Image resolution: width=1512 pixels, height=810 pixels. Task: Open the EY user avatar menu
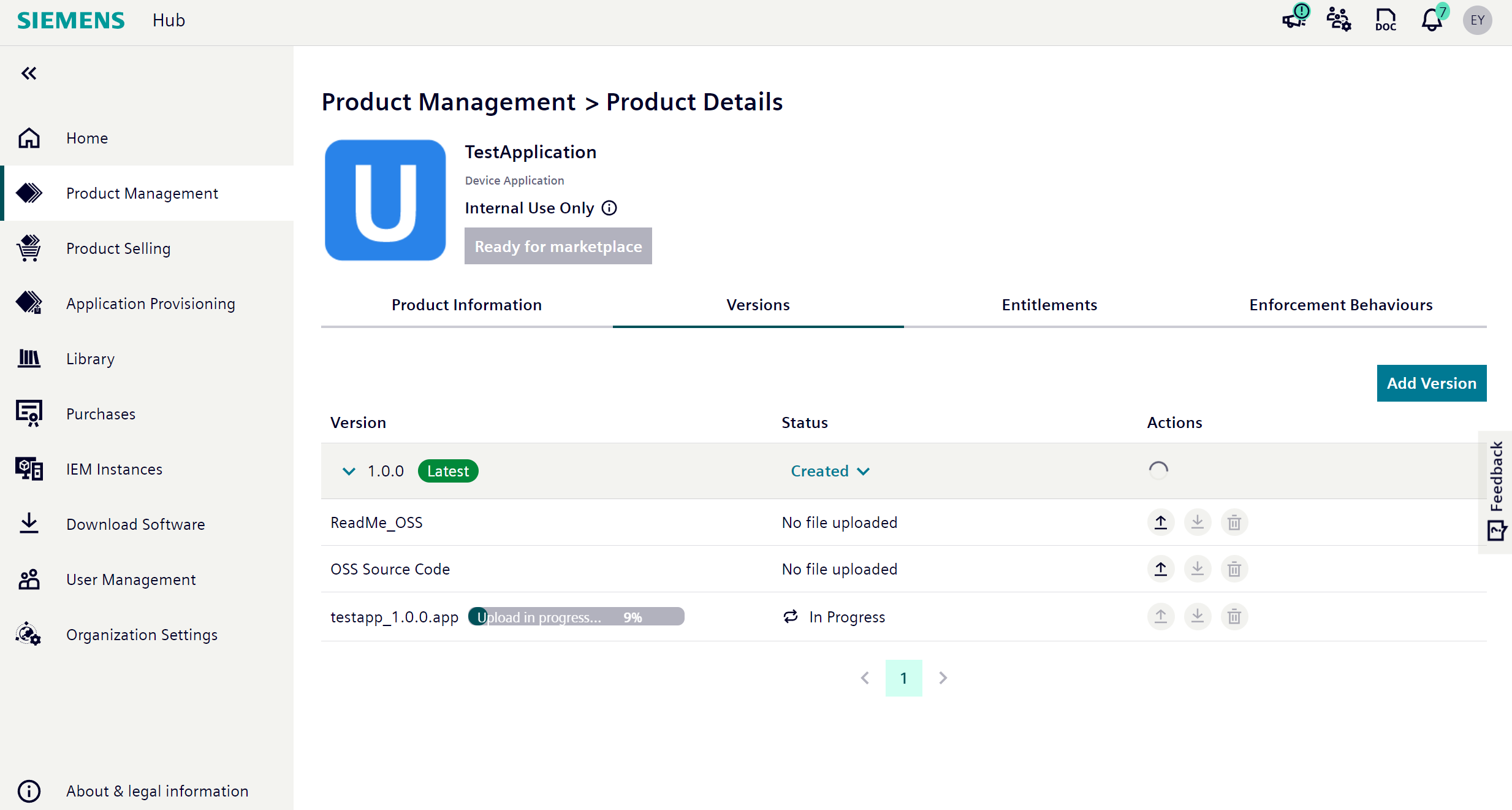(x=1478, y=20)
